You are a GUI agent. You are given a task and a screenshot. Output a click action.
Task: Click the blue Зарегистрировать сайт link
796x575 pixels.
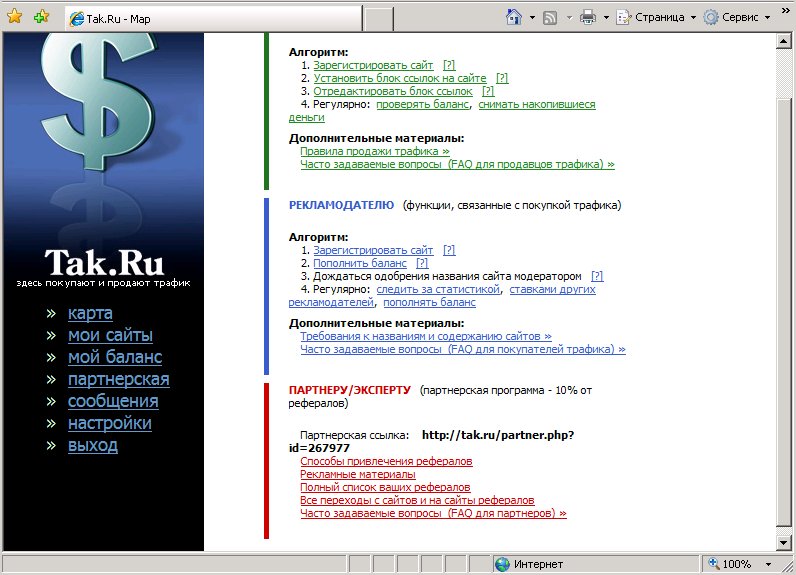click(x=373, y=250)
